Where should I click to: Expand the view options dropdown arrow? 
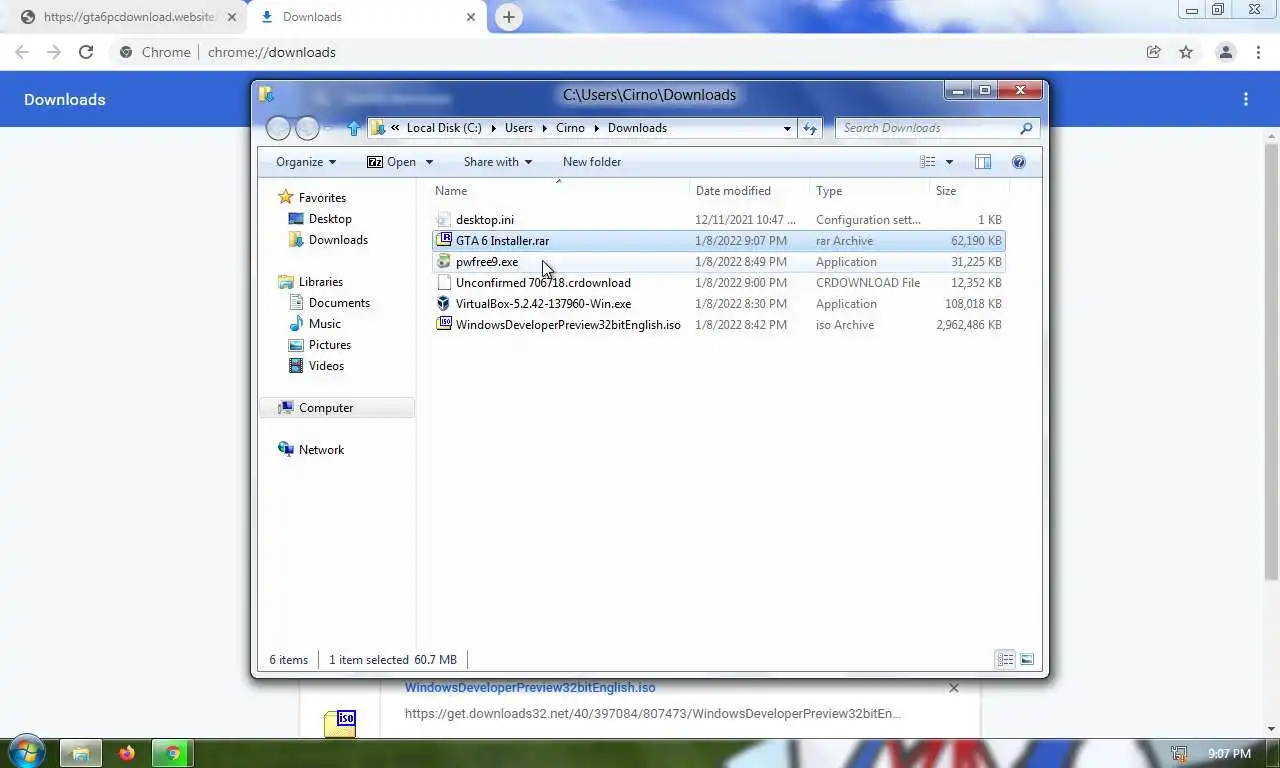pyautogui.click(x=949, y=162)
